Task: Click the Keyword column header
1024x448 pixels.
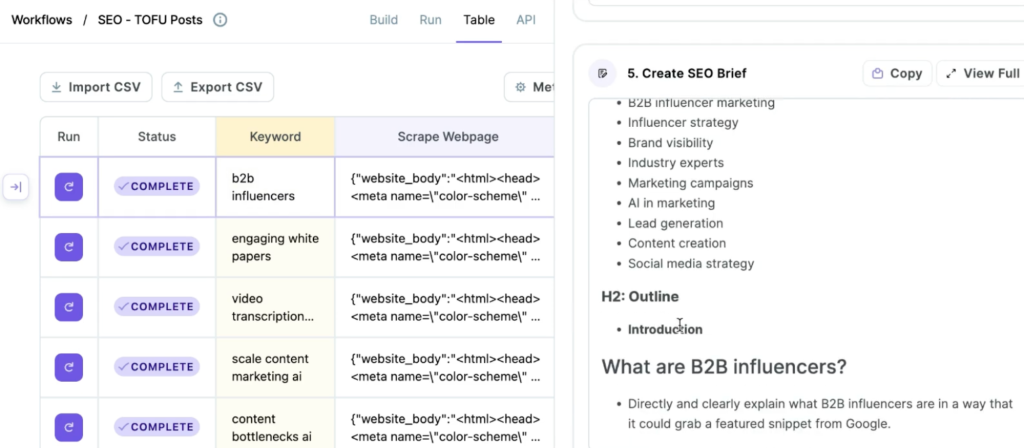Action: point(275,136)
